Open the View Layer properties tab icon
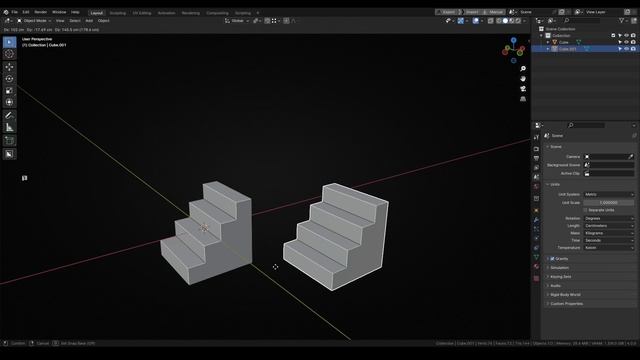Image resolution: width=640 pixels, height=360 pixels. click(x=536, y=168)
